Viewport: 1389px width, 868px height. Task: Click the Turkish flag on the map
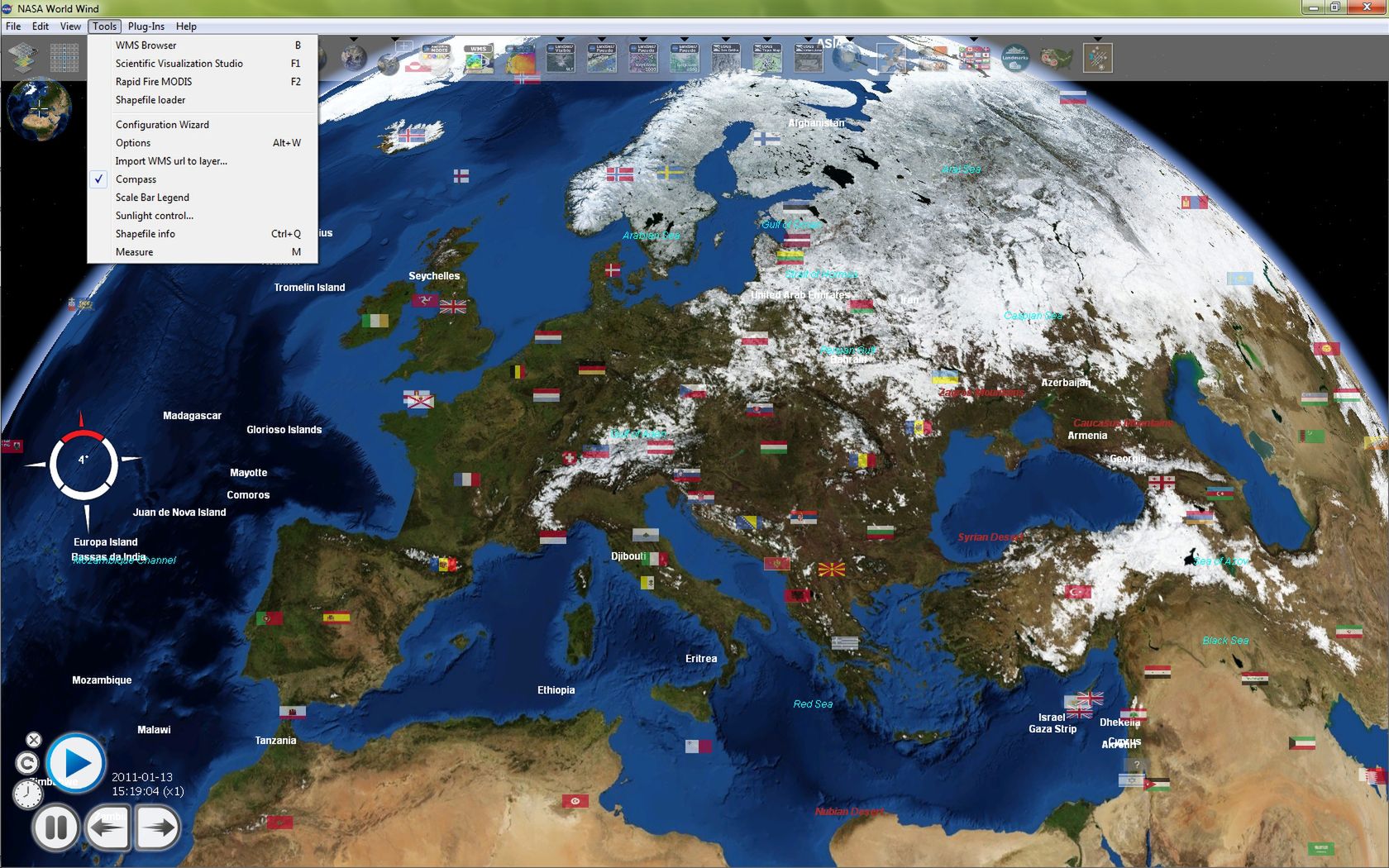(1078, 592)
